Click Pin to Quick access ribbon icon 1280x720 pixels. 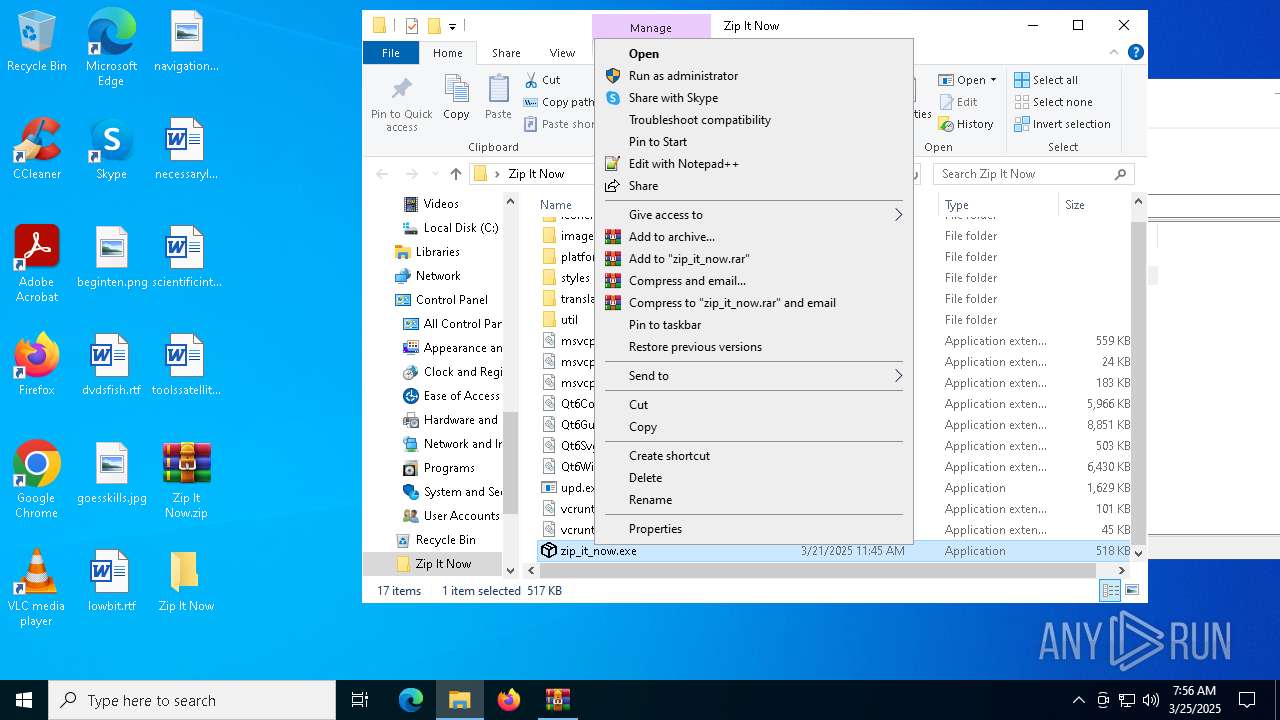click(402, 104)
